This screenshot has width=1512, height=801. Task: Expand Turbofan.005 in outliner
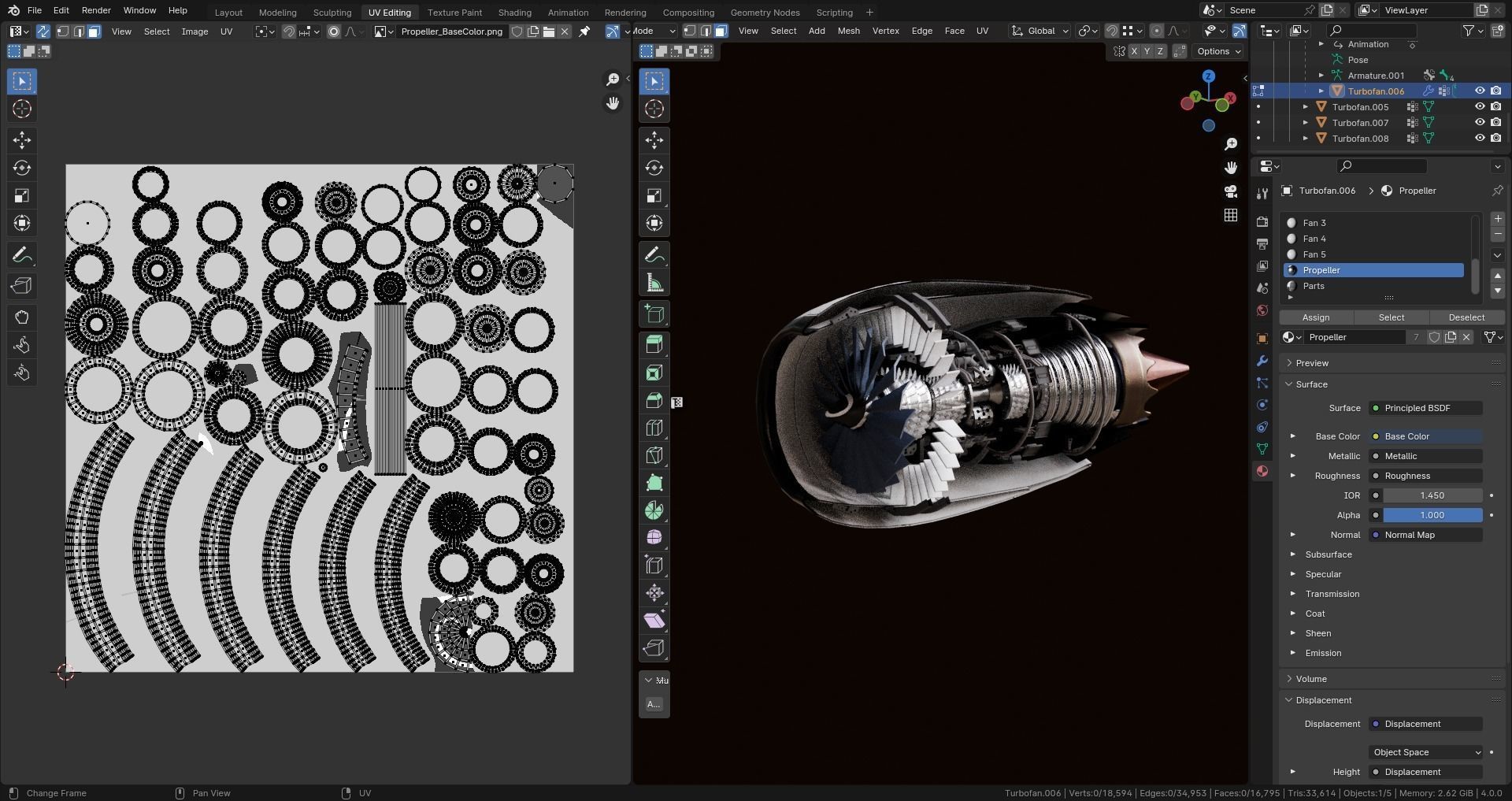pos(1306,106)
